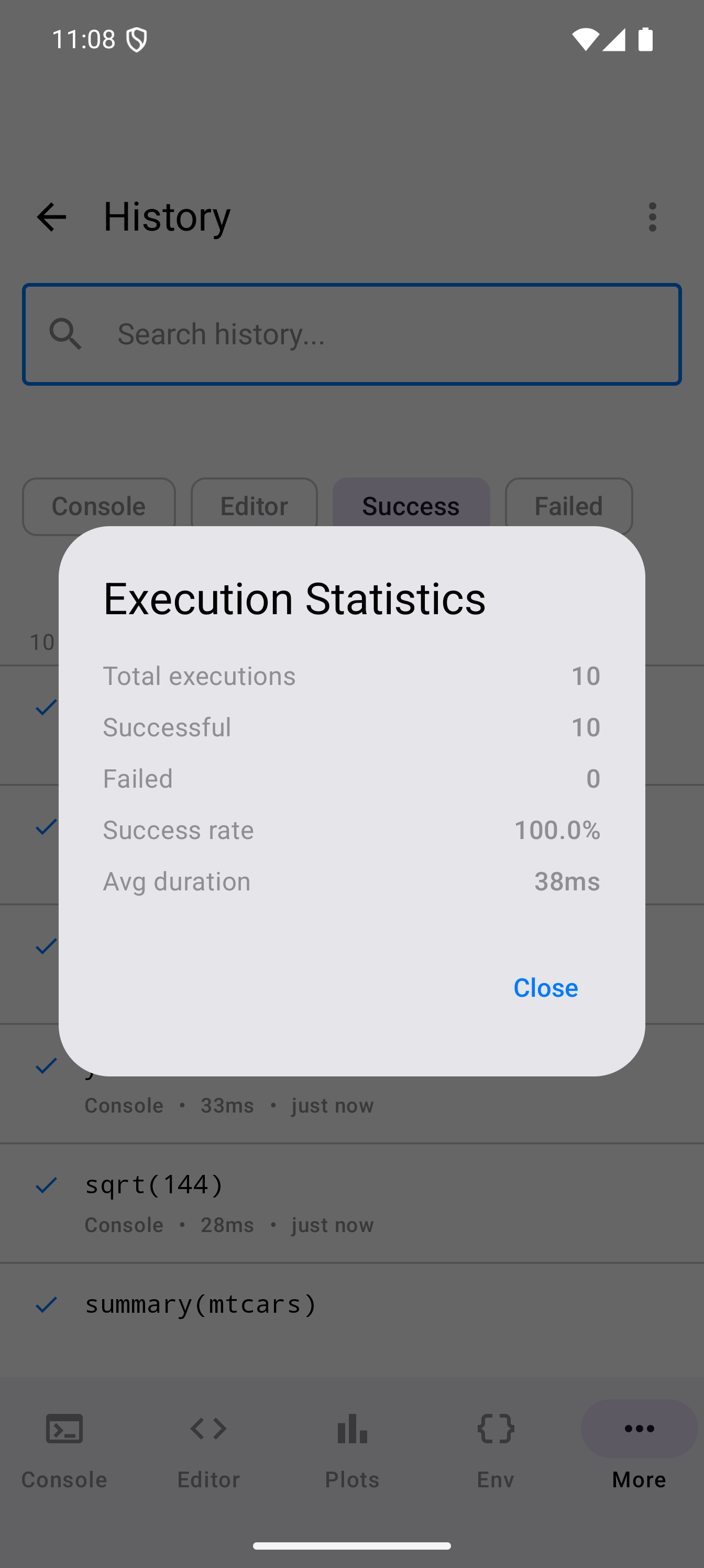Open the Plots bar chart icon
704x1568 pixels.
pyautogui.click(x=351, y=1429)
